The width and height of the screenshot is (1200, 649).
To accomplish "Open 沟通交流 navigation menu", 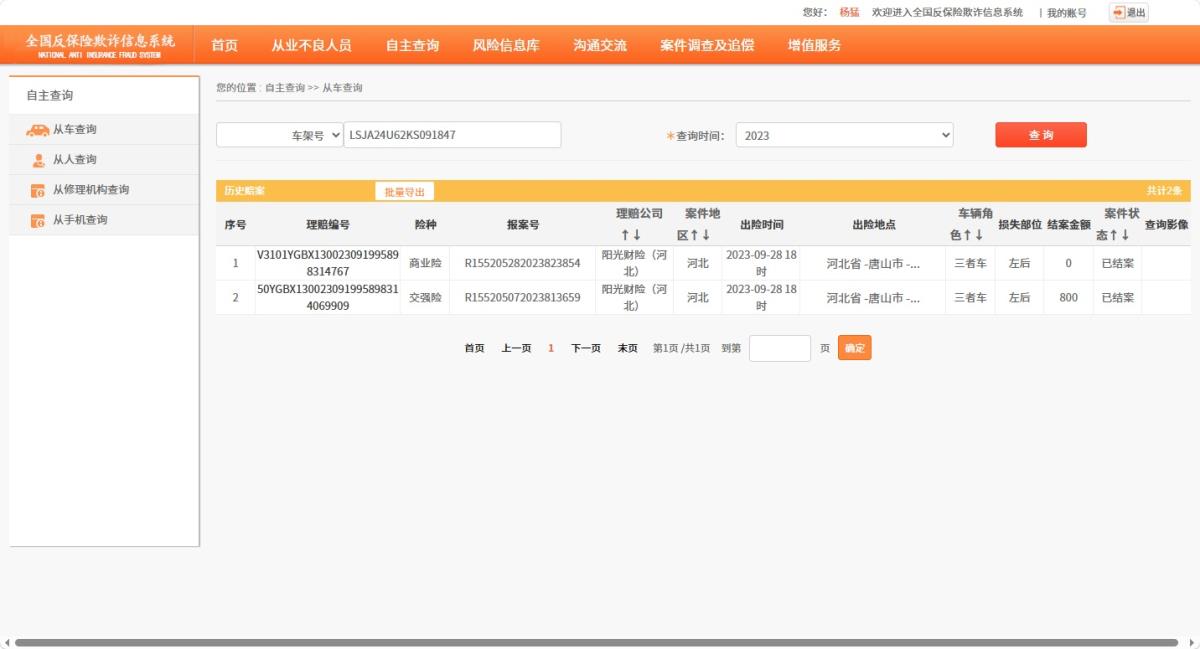I will point(600,45).
